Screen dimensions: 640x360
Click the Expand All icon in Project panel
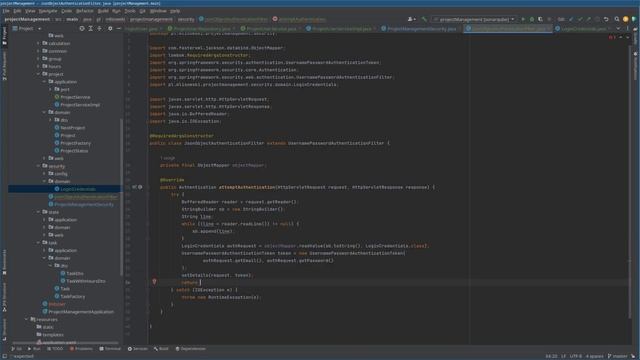[91, 29]
